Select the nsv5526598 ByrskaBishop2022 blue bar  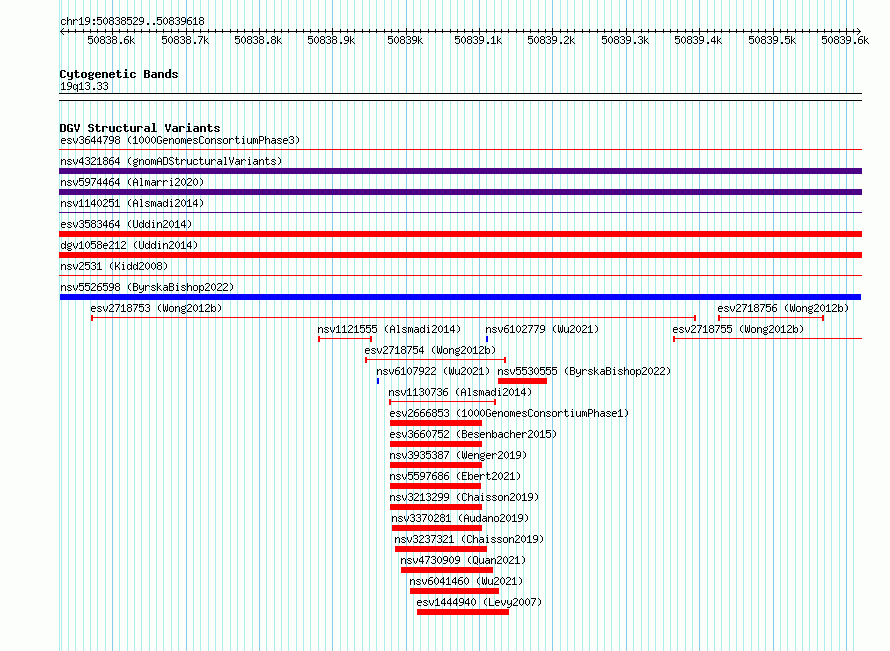460,297
